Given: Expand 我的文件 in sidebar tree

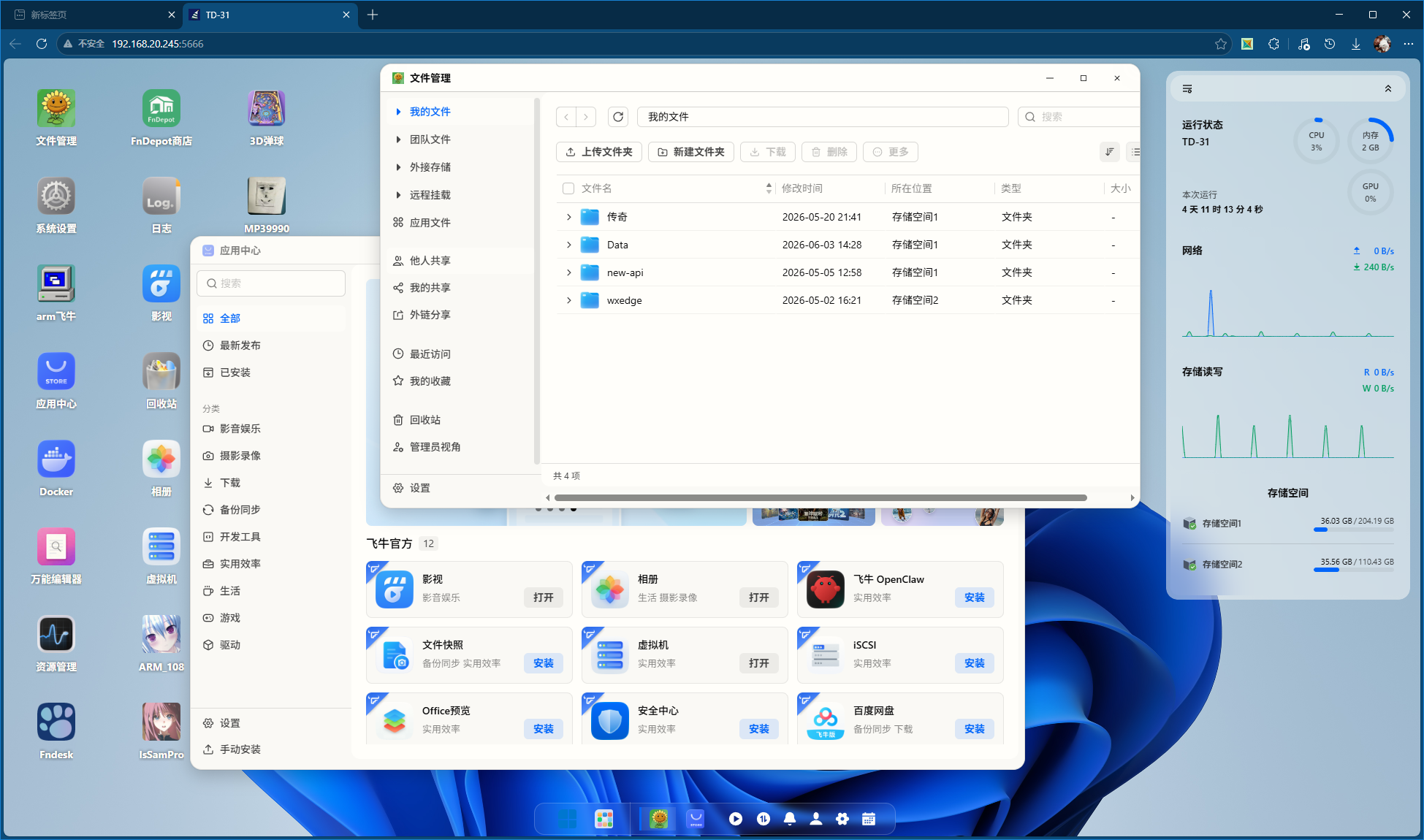Looking at the screenshot, I should (x=398, y=112).
